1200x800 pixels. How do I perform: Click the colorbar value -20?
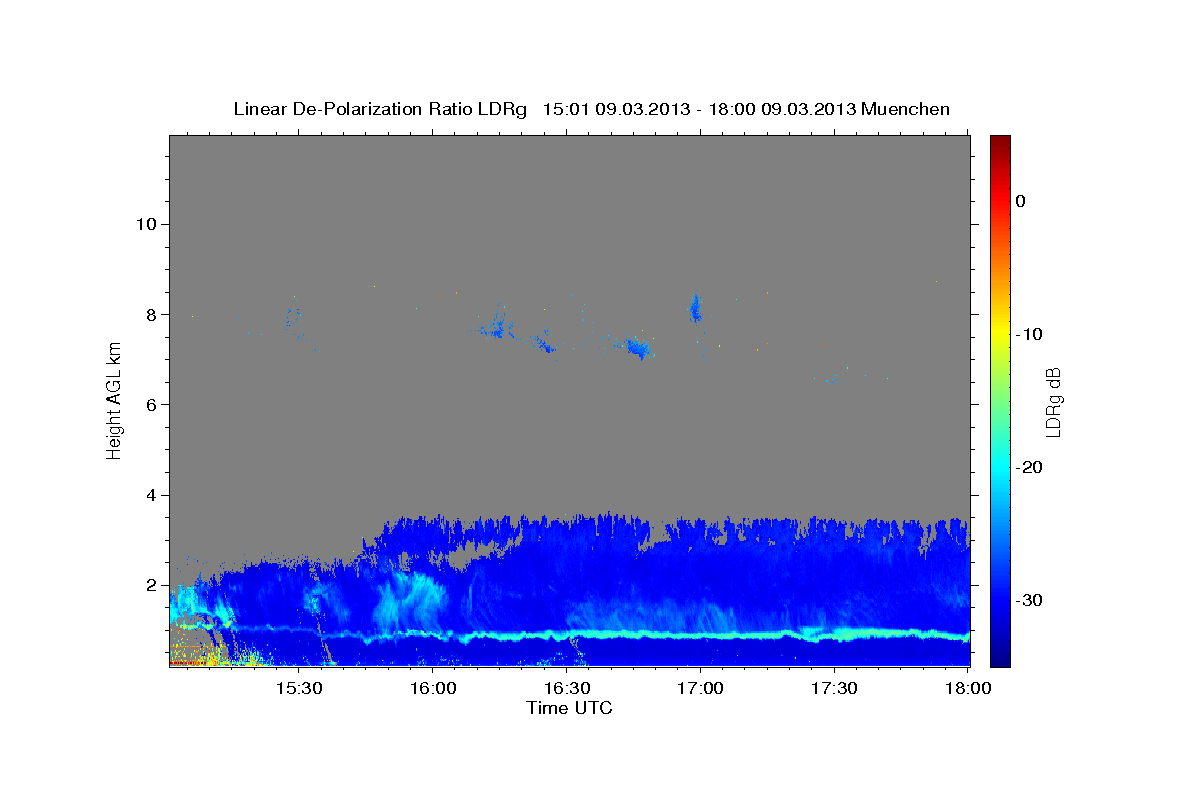(x=1028, y=467)
